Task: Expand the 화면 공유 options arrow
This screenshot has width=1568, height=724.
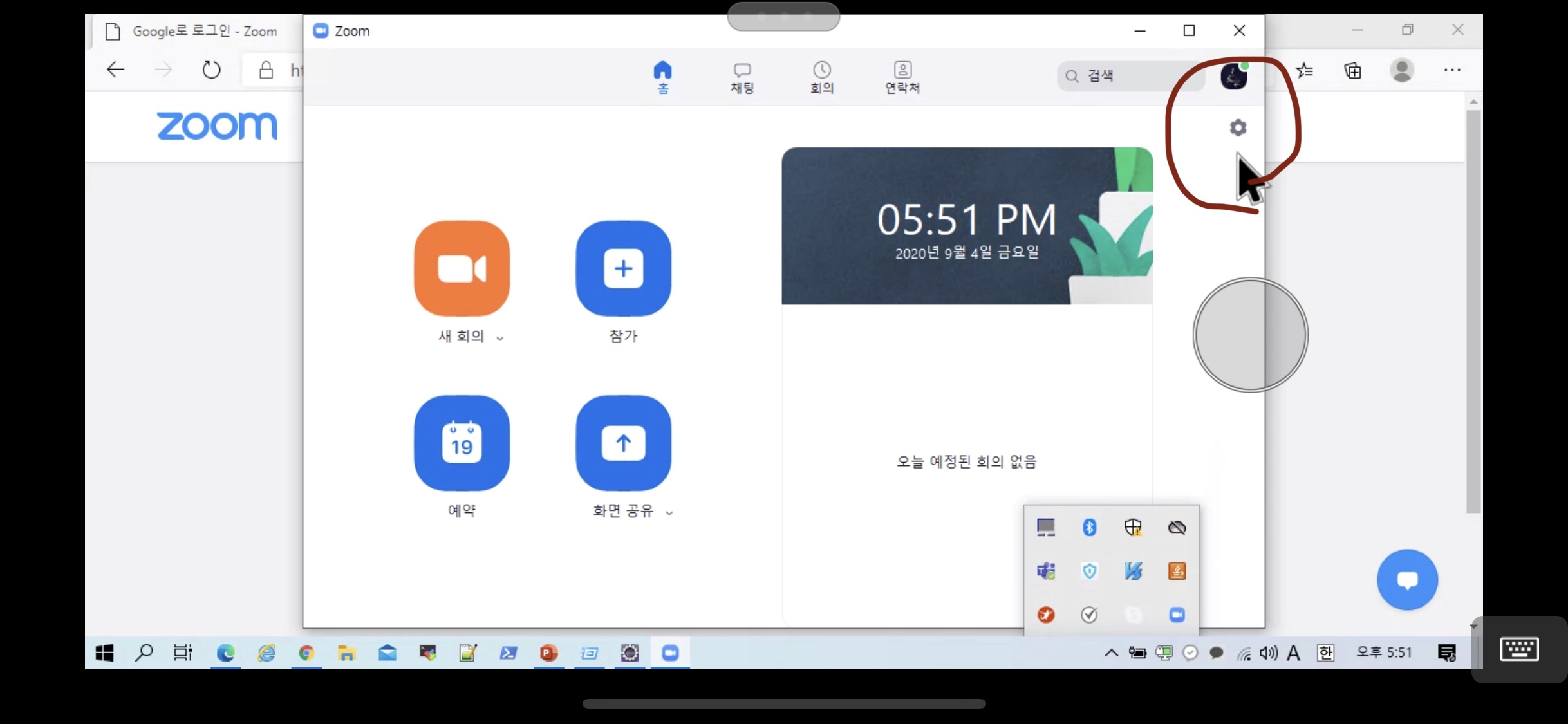Action: pos(669,513)
